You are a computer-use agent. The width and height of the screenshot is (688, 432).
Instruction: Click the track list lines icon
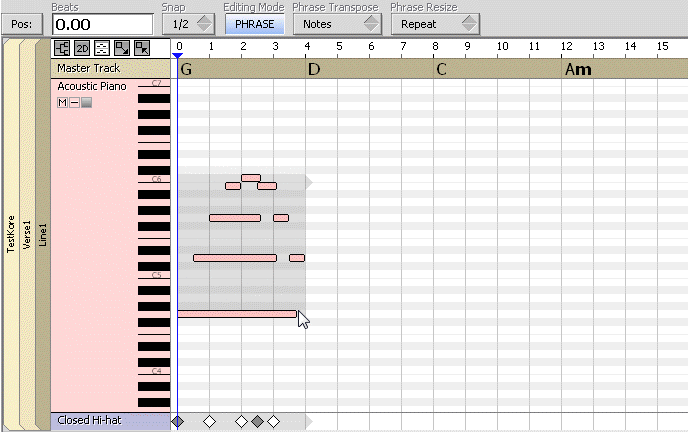pyautogui.click(x=102, y=48)
